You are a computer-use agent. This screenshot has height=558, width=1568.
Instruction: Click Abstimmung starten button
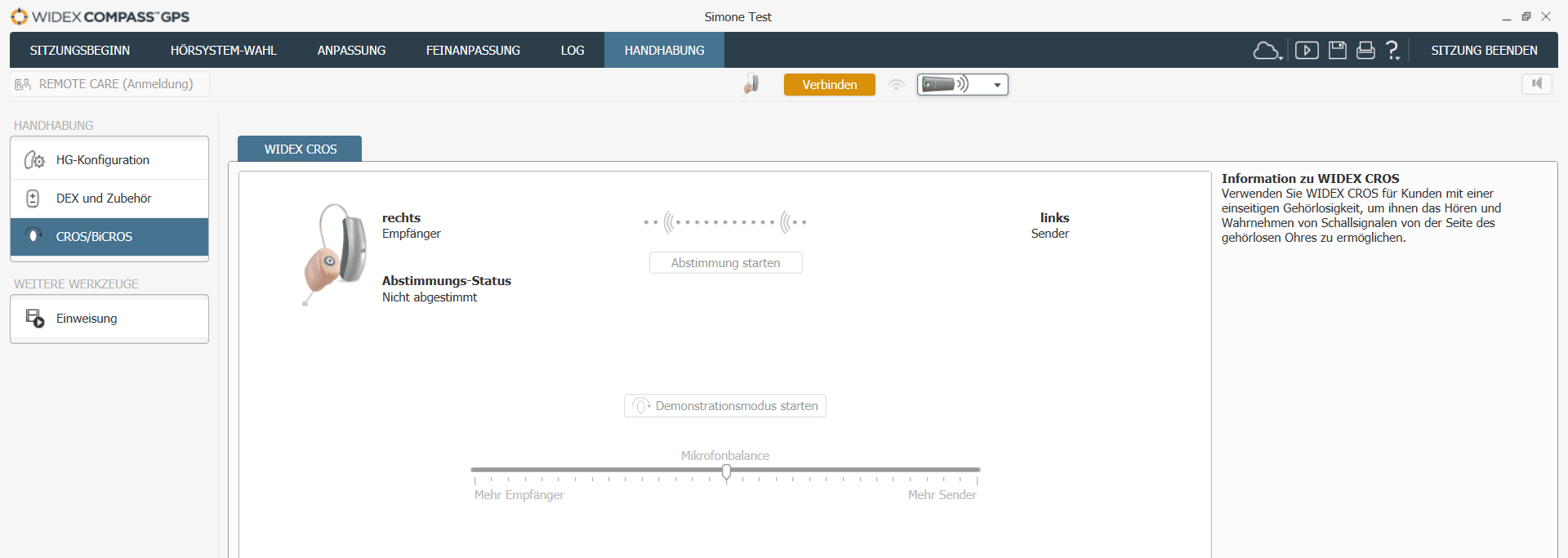click(x=725, y=263)
